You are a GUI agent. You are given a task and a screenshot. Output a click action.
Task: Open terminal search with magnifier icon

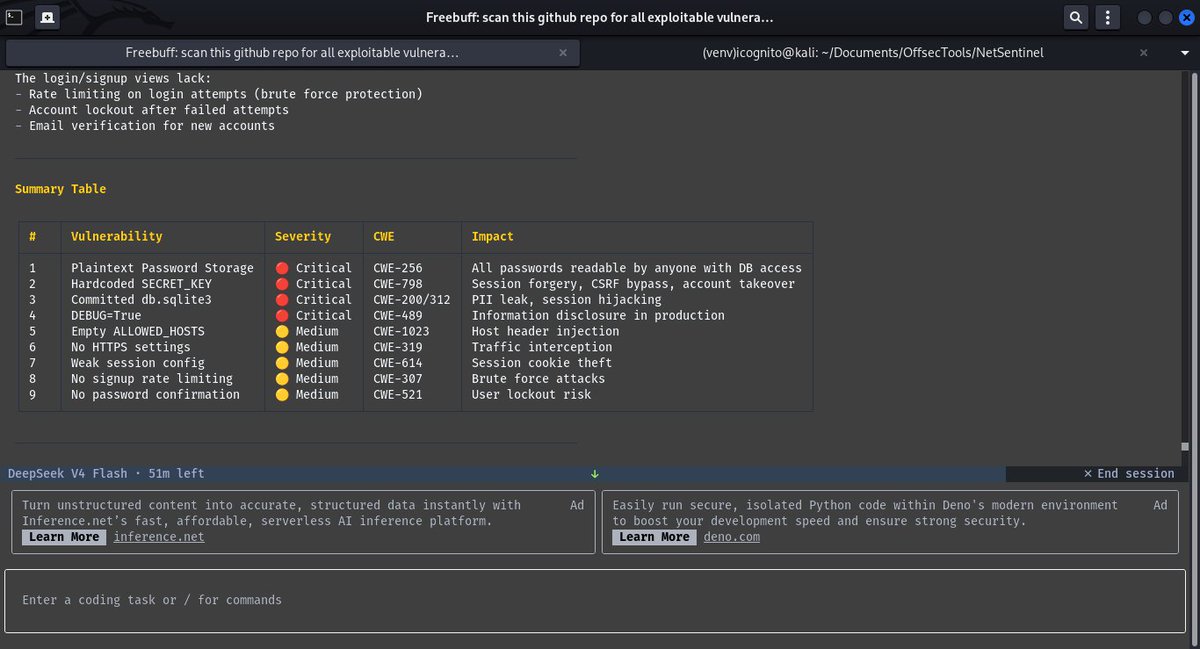(x=1075, y=17)
